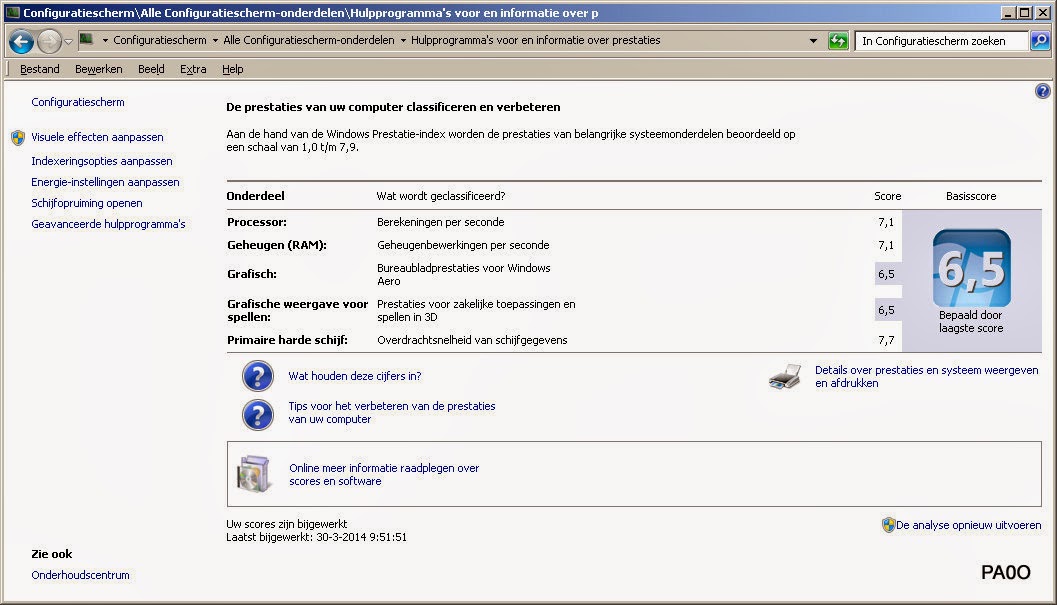The image size is (1057, 605).
Task: Open the Extra menu
Action: [x=193, y=69]
